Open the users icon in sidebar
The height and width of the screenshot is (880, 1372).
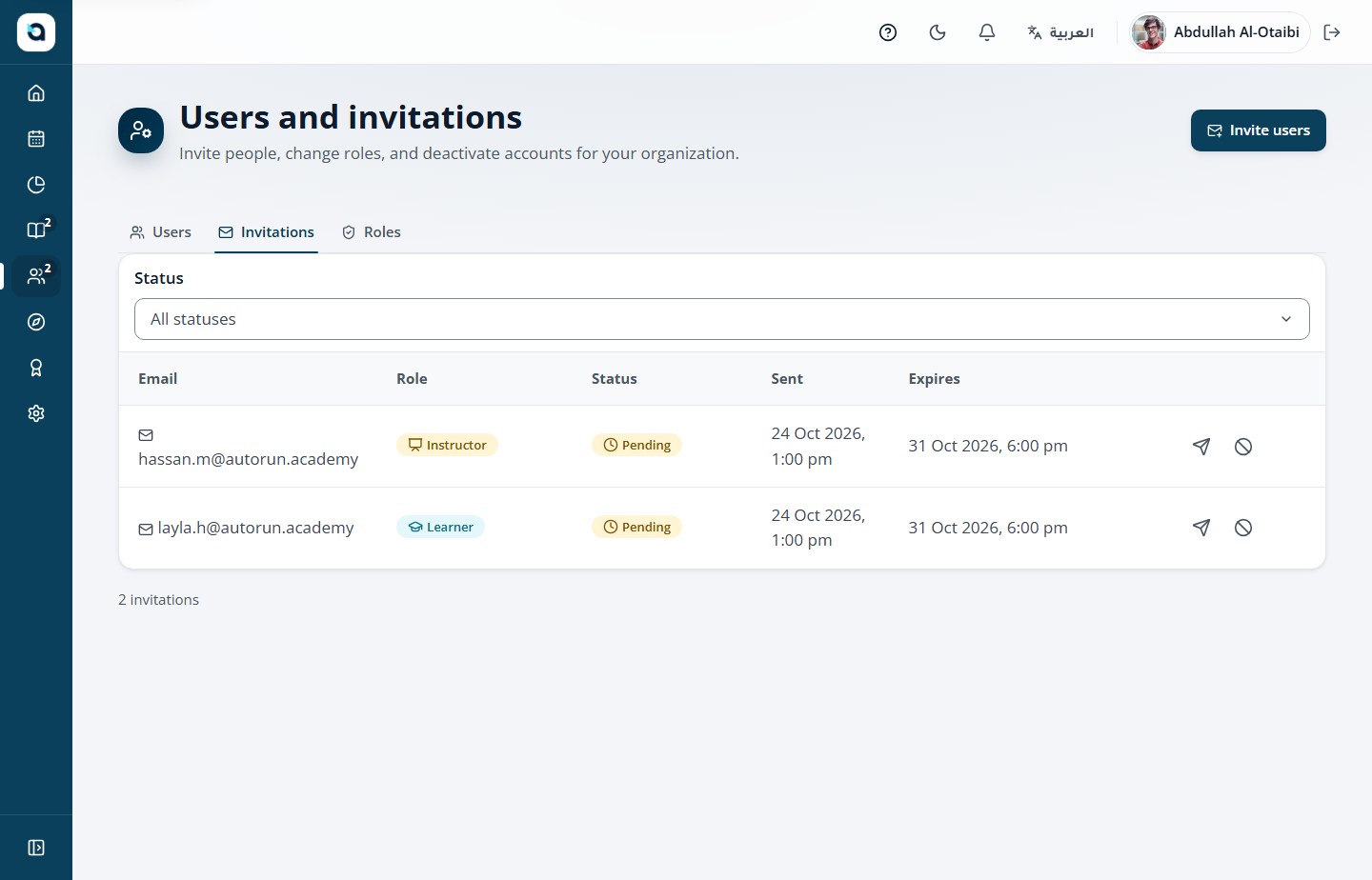[x=36, y=276]
